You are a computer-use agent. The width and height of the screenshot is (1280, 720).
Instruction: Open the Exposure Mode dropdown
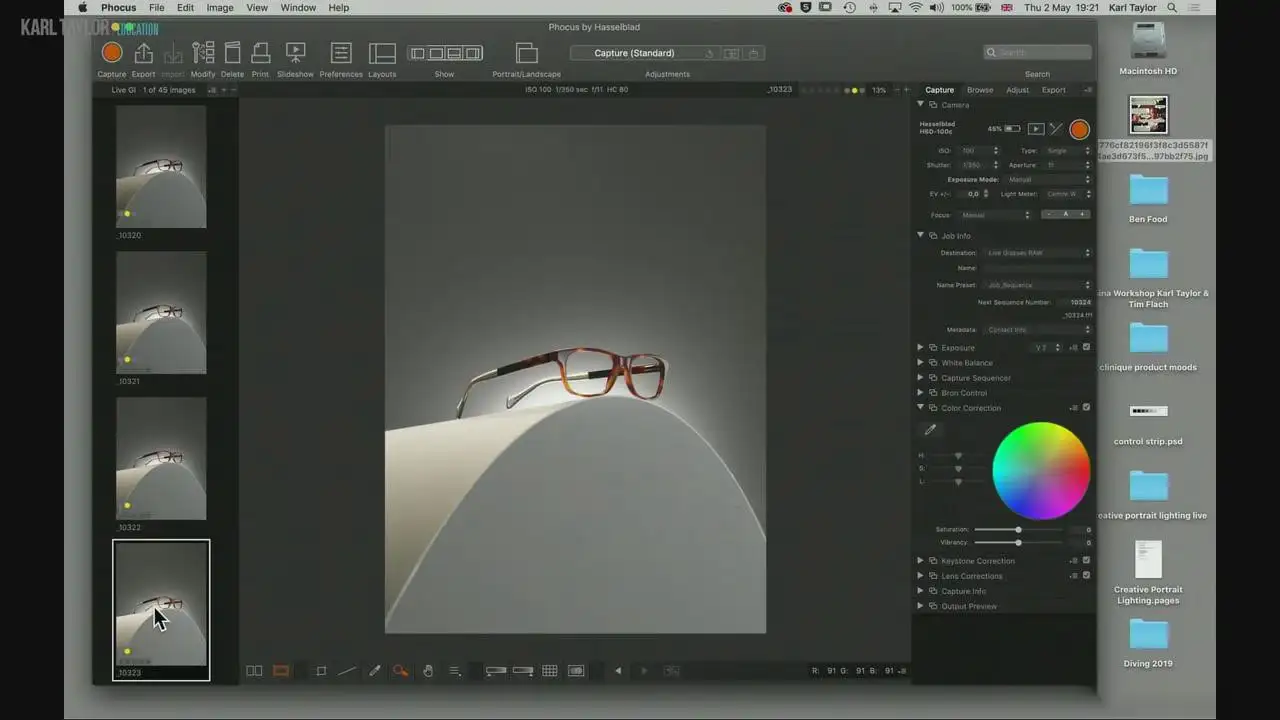[x=1048, y=179]
